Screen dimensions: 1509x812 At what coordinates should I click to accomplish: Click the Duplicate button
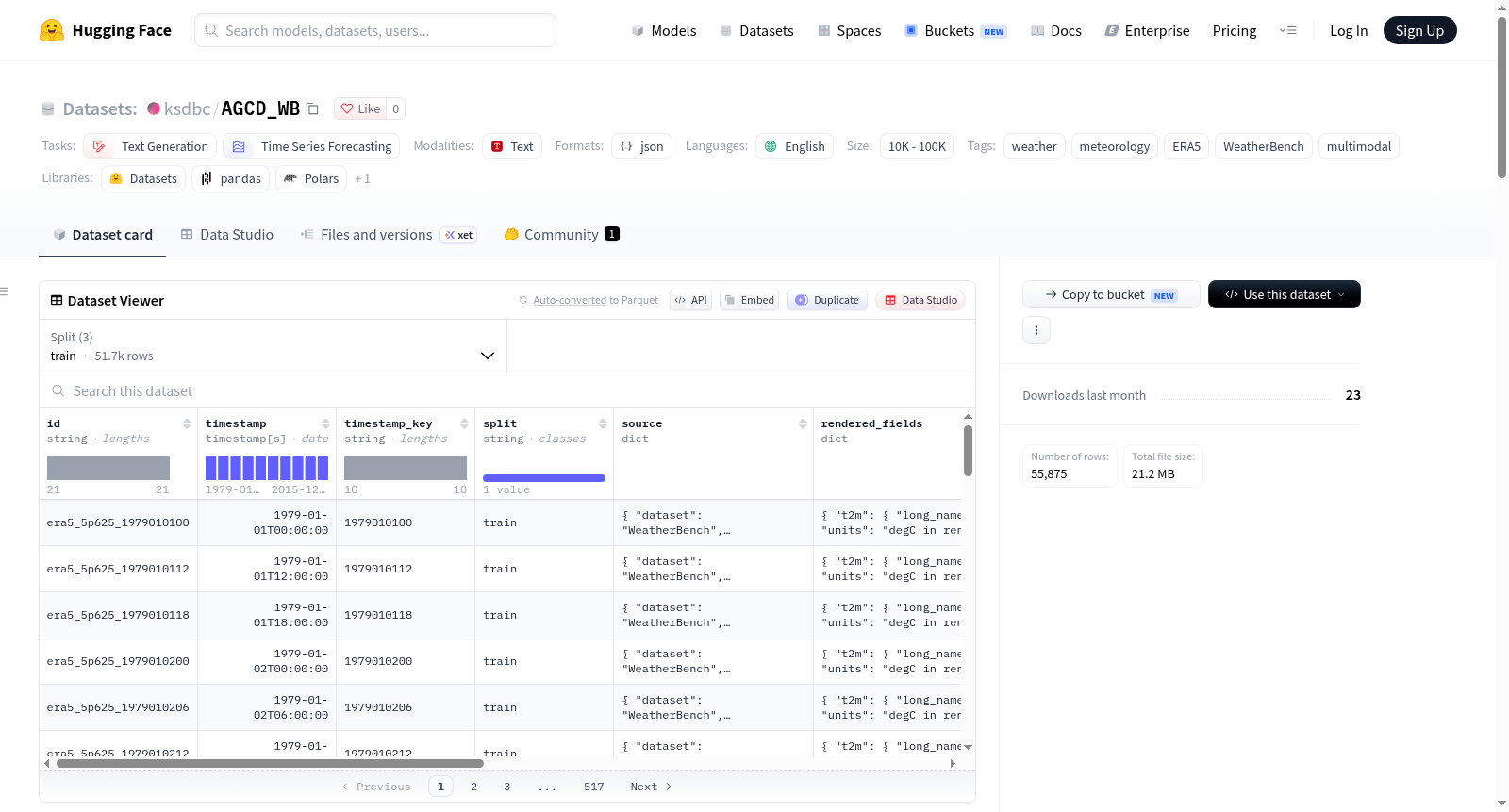point(827,300)
